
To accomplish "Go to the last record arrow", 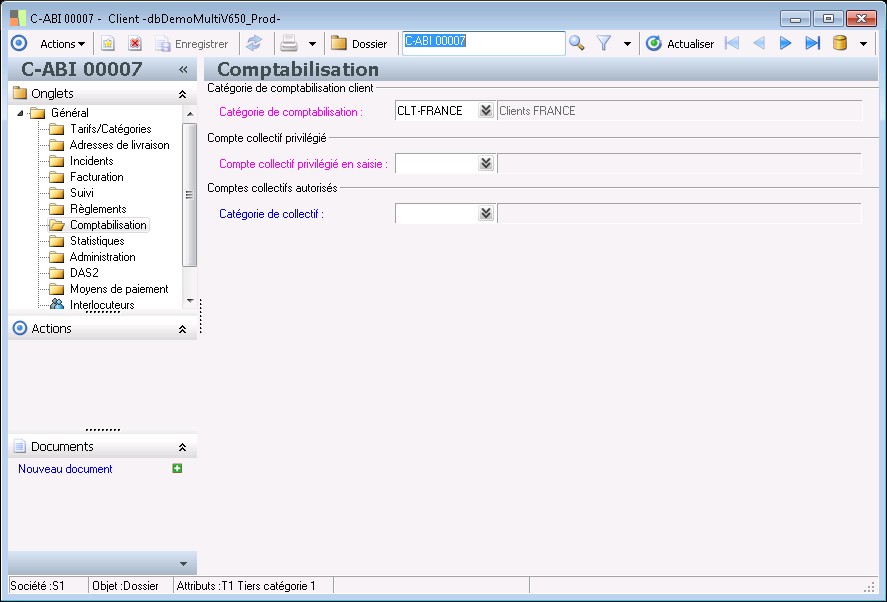I will click(812, 43).
